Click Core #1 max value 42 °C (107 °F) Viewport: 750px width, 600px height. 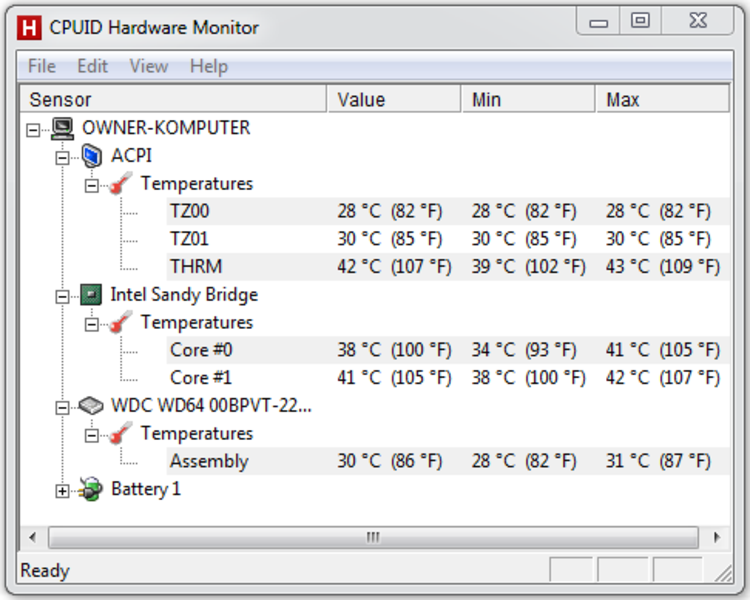662,378
